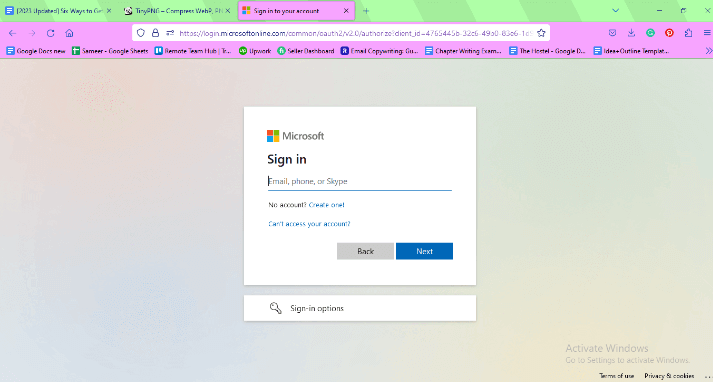Close the Sign in to your account tab

click(346, 10)
